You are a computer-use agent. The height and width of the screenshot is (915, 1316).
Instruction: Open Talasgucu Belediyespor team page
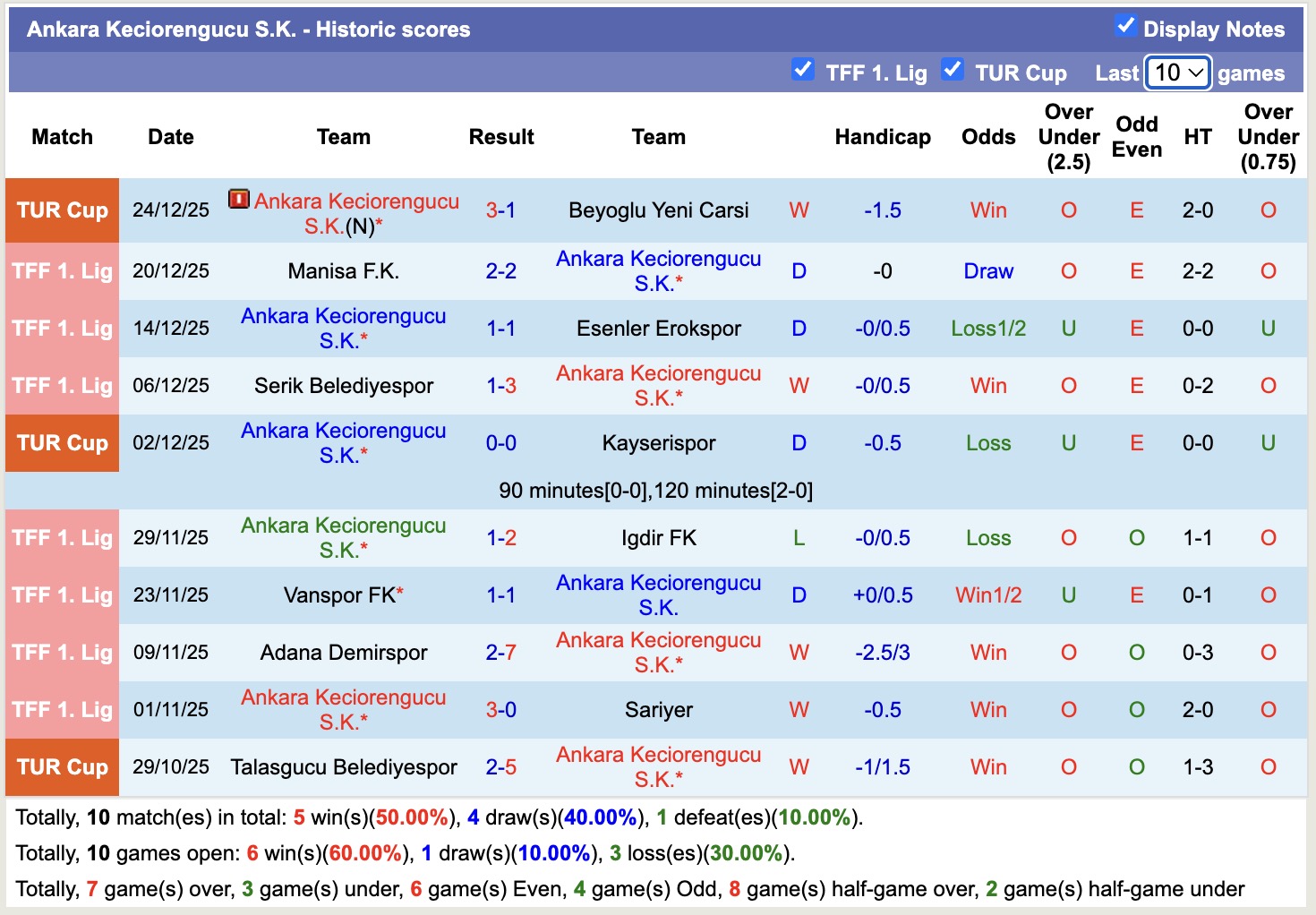343,767
